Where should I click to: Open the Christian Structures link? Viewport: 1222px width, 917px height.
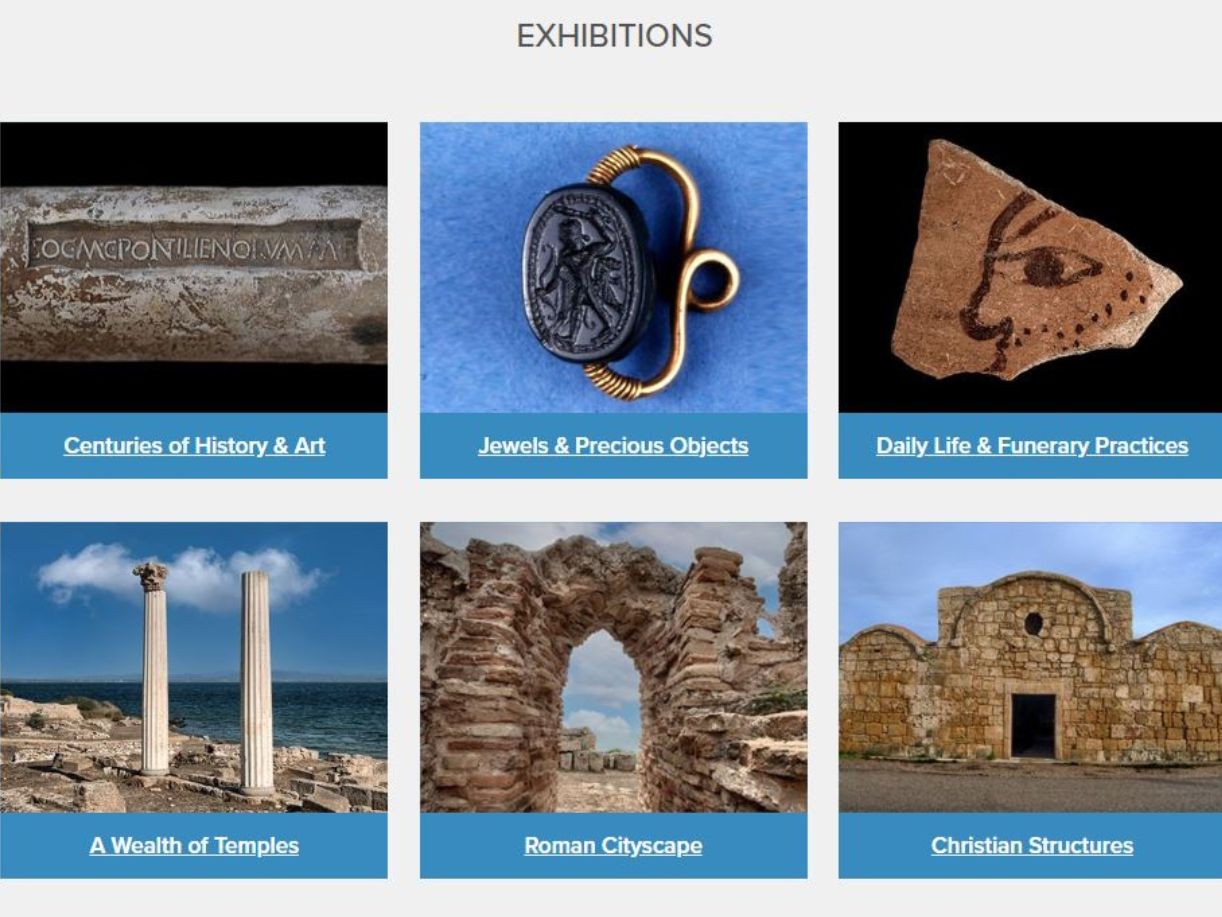[x=1032, y=846]
